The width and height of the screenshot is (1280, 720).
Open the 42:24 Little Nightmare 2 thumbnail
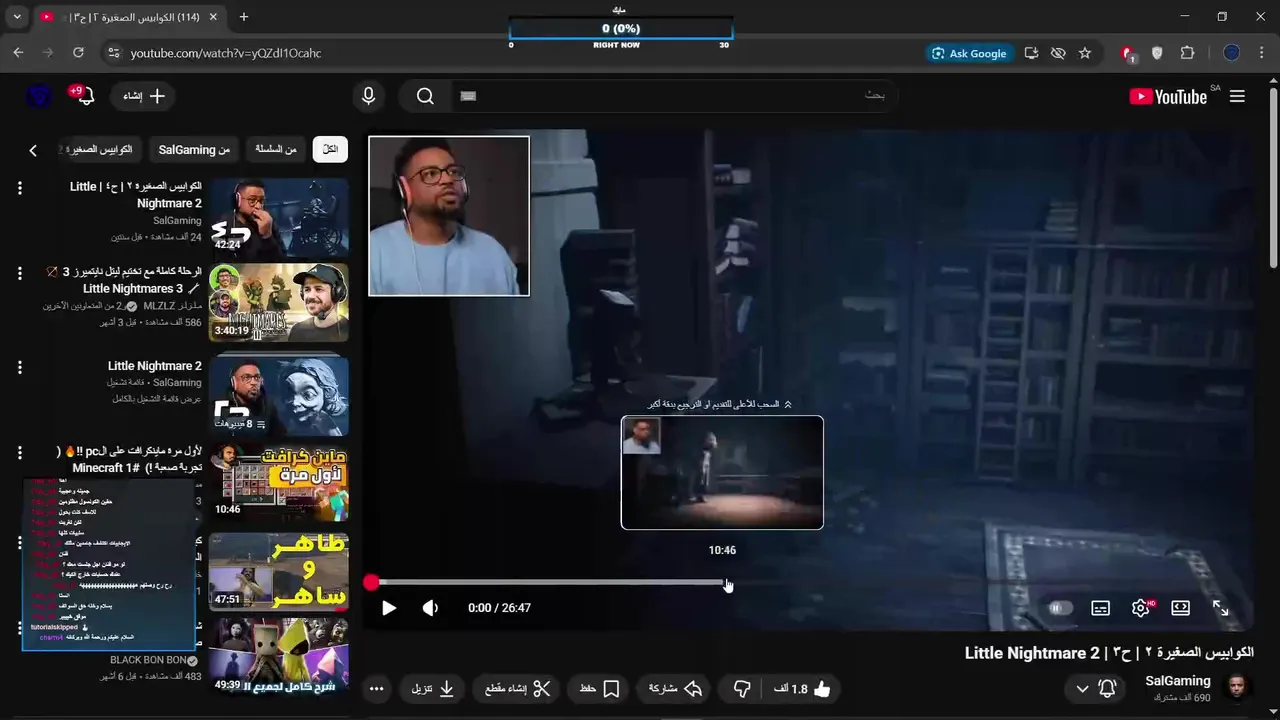(x=279, y=217)
